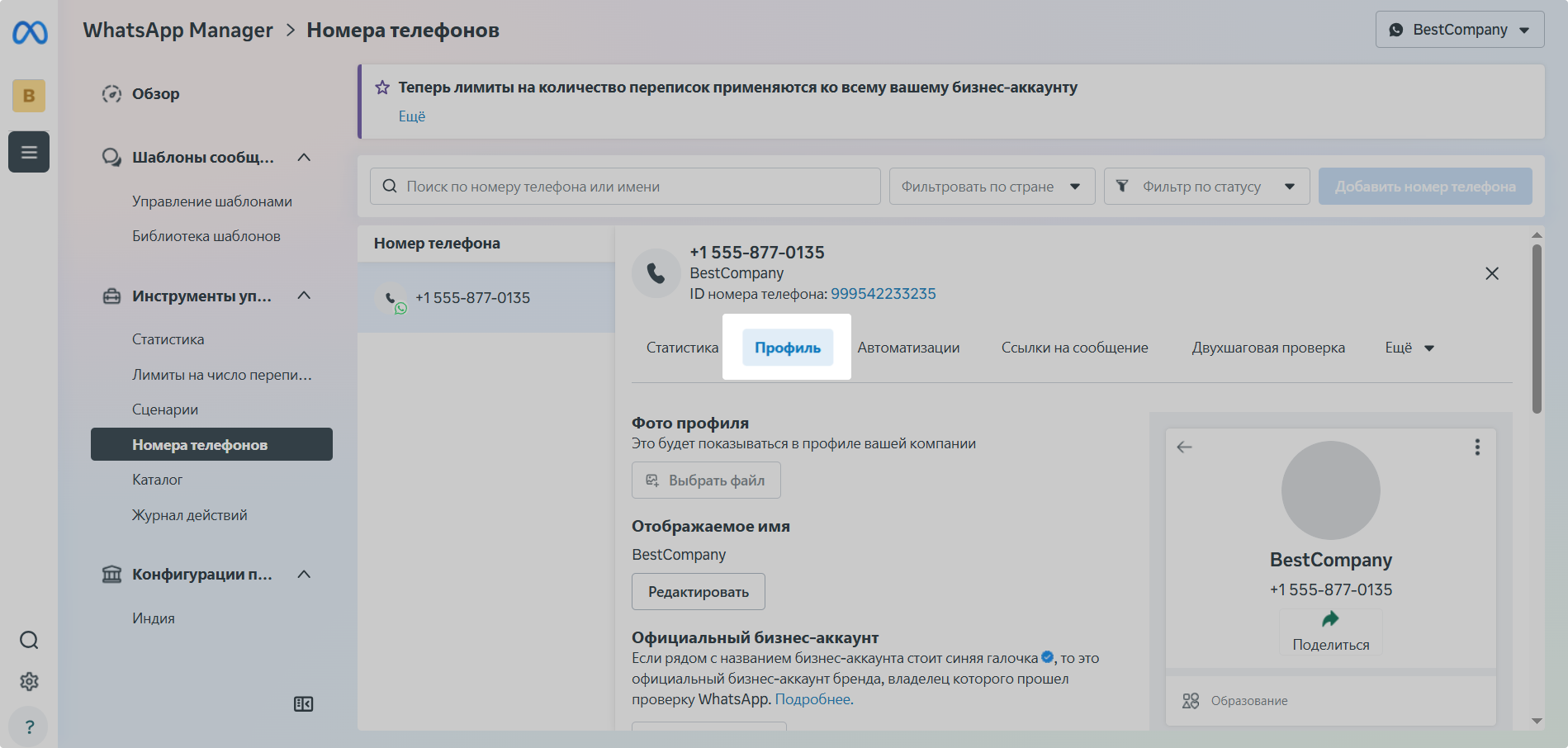Select the +1 555-877-0135 list row
This screenshot has width=1568, height=748.
click(x=486, y=298)
